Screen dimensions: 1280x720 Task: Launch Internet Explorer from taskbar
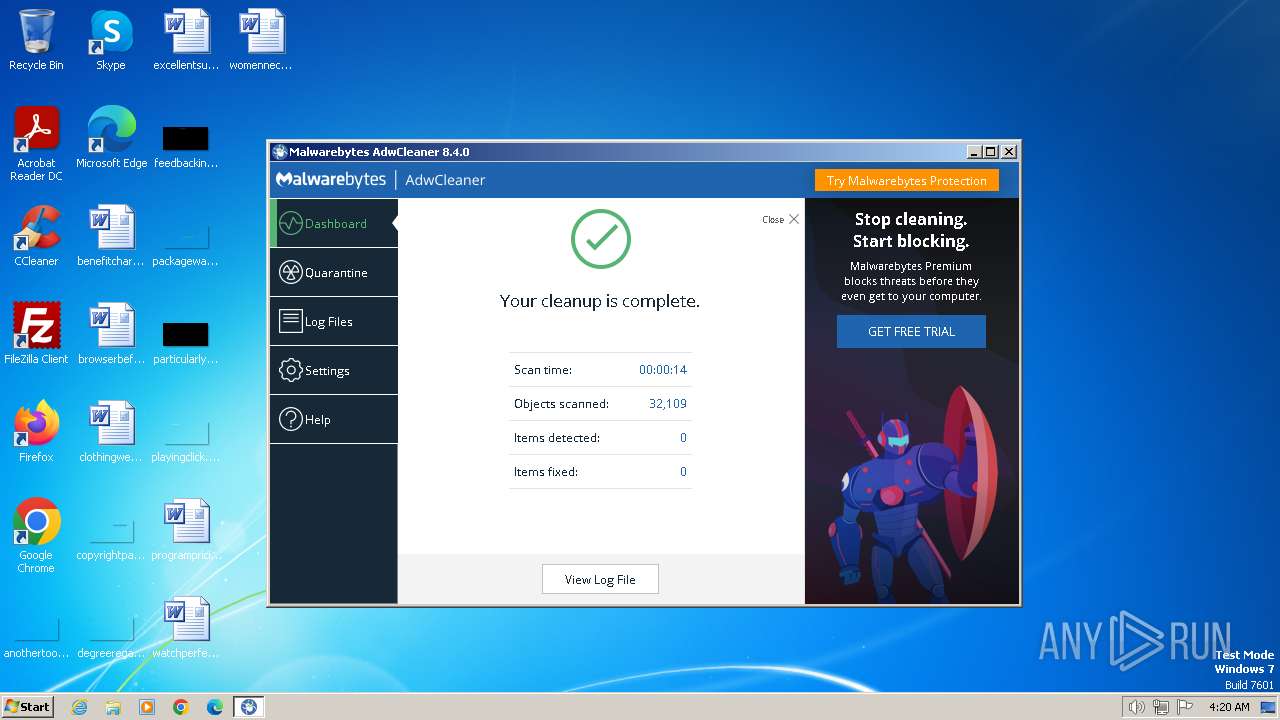[79, 707]
